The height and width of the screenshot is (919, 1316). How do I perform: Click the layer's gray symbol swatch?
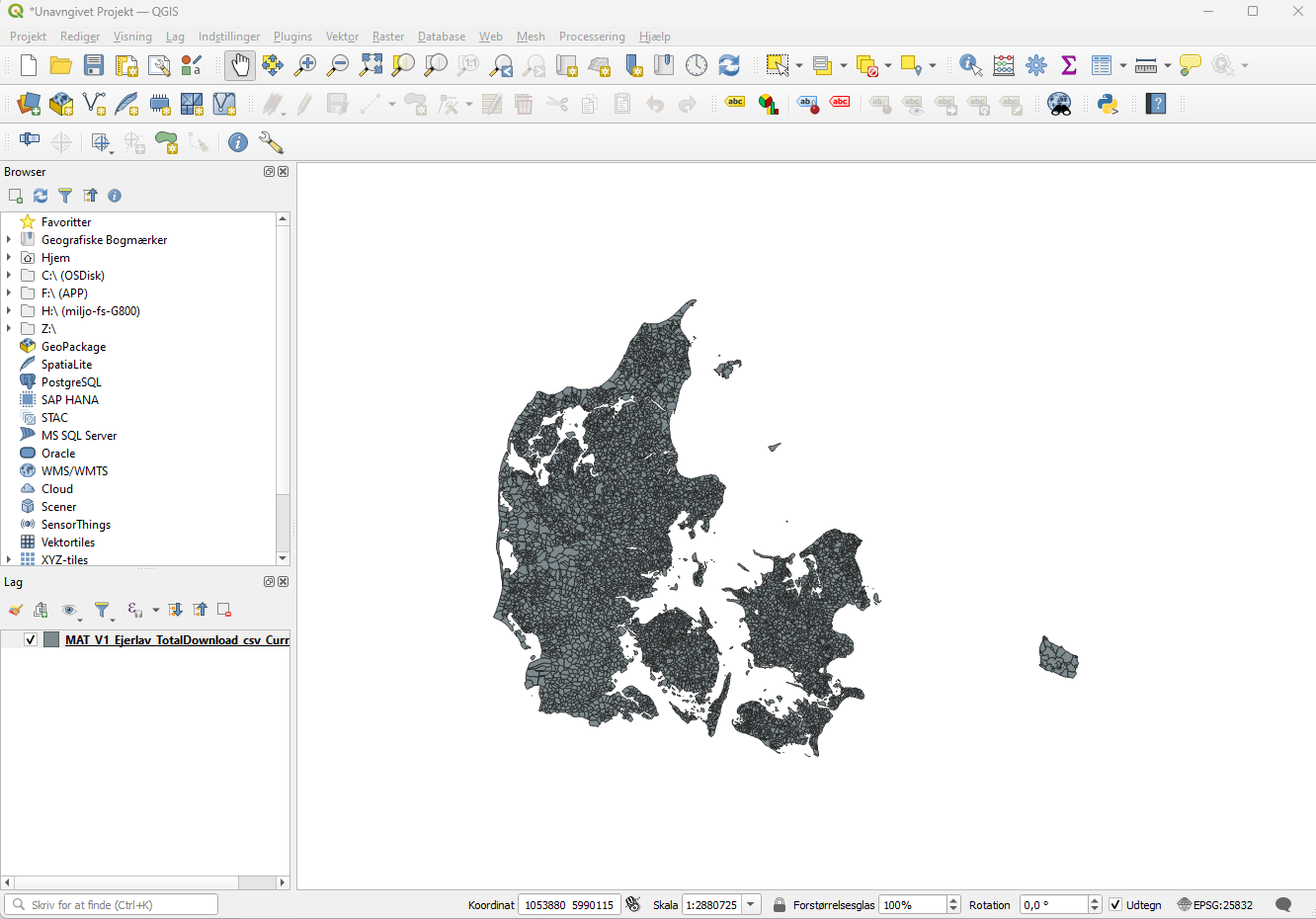click(51, 639)
